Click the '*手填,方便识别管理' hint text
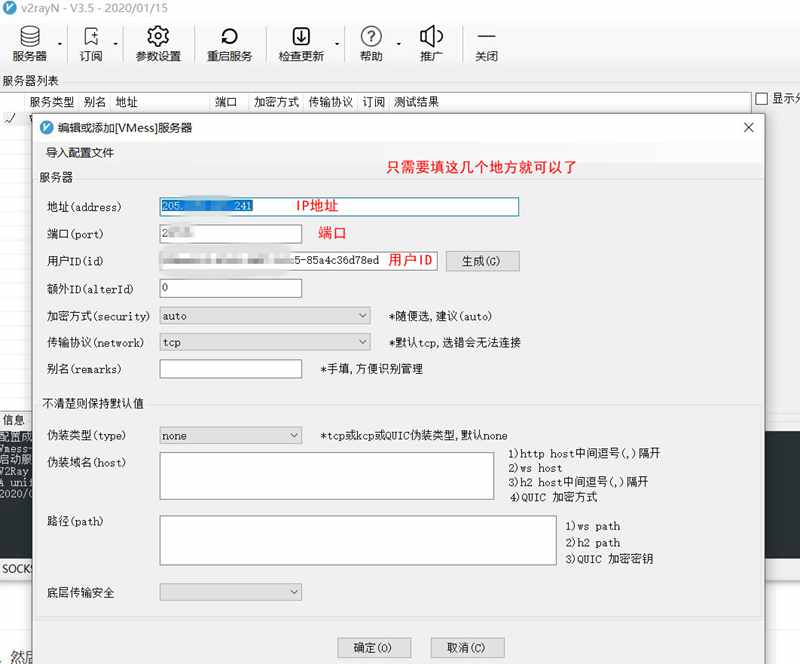 pyautogui.click(x=371, y=369)
